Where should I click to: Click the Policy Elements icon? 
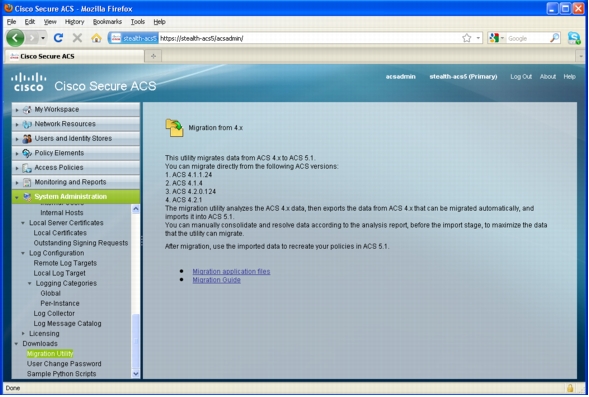coord(27,153)
